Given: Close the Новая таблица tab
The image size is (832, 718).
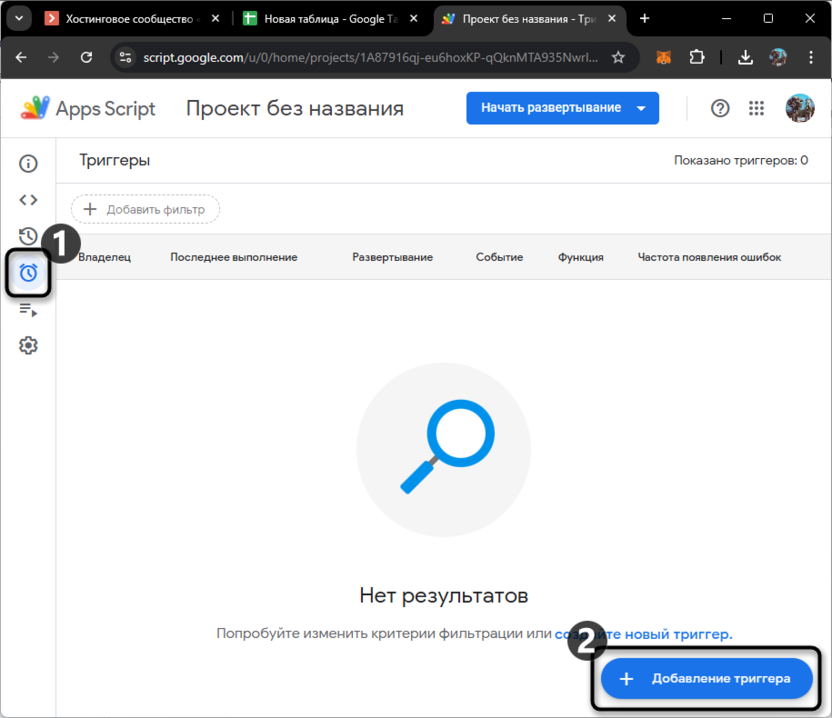Looking at the screenshot, I should pos(414,19).
